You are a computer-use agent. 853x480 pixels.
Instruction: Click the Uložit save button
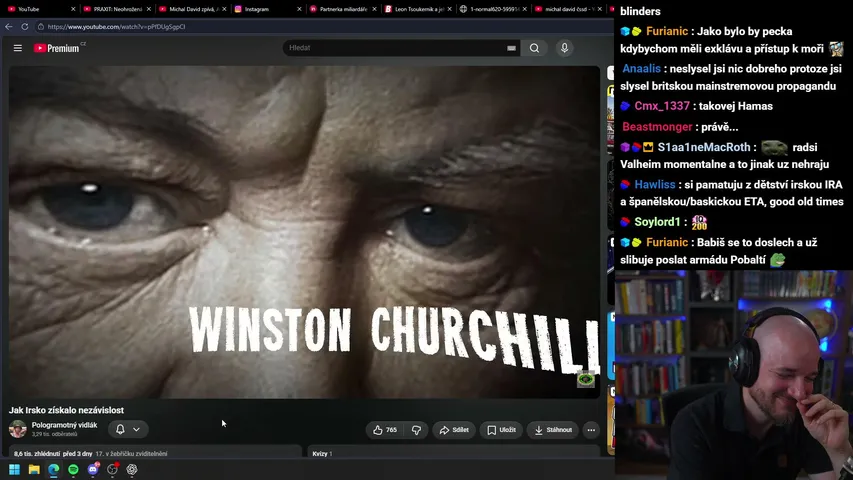coord(501,430)
